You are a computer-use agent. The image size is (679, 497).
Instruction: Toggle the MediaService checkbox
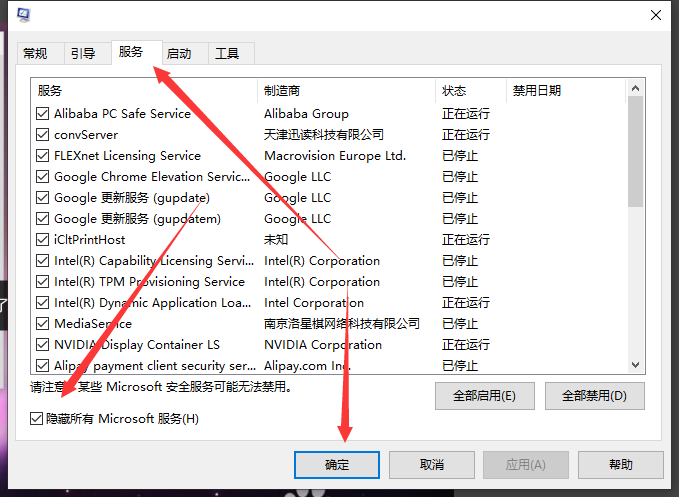pyautogui.click(x=42, y=324)
